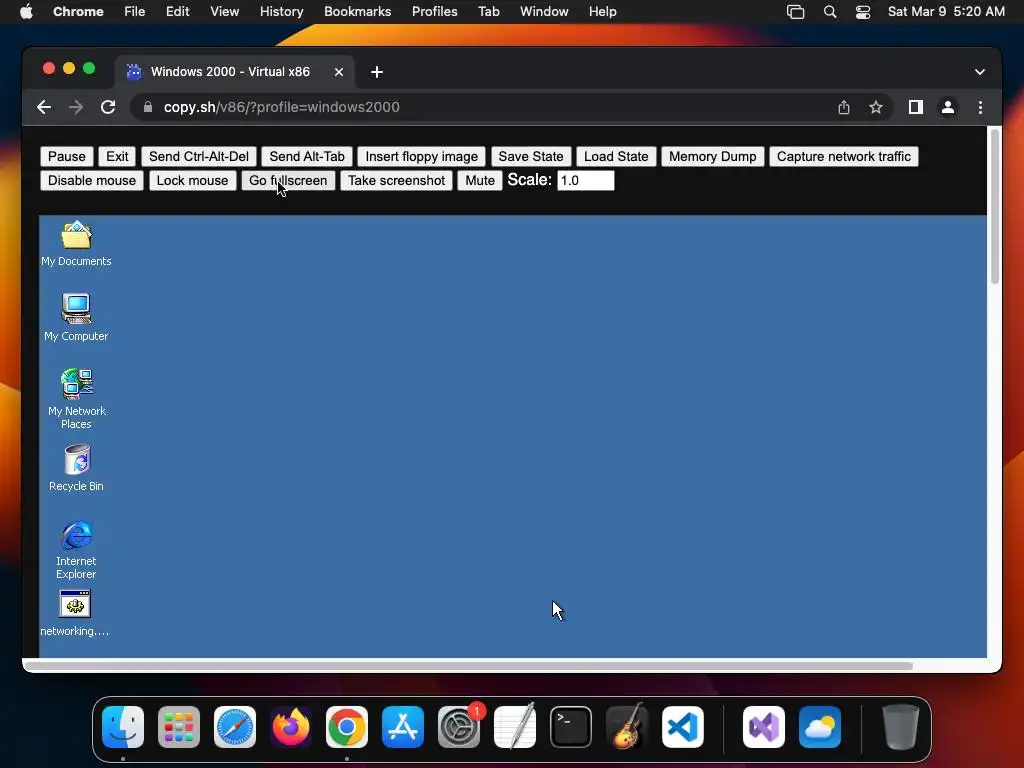Select the My Network Places icon
Image resolution: width=1024 pixels, height=768 pixels.
pyautogui.click(x=76, y=398)
